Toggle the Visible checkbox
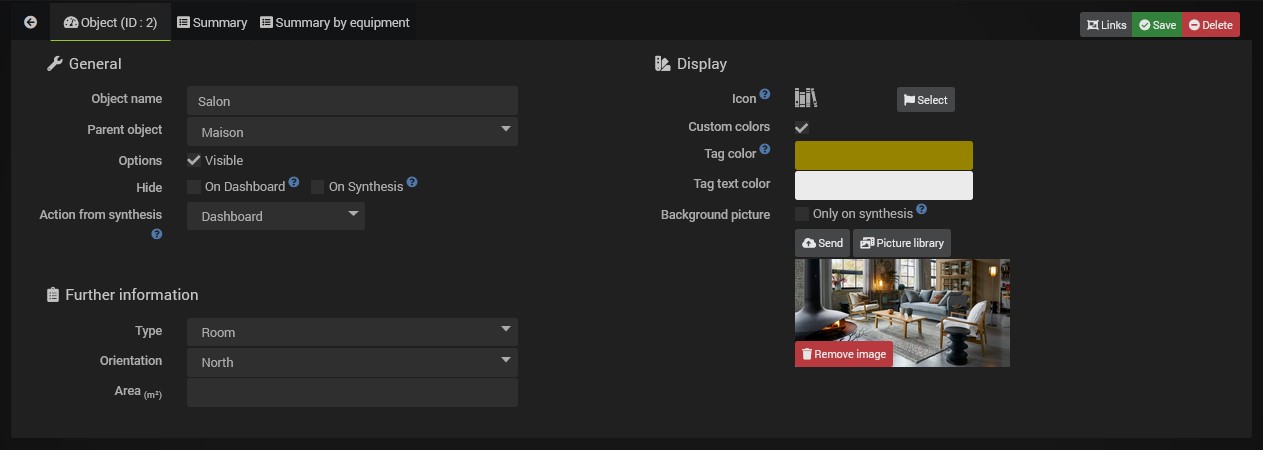This screenshot has width=1263, height=450. (x=194, y=160)
